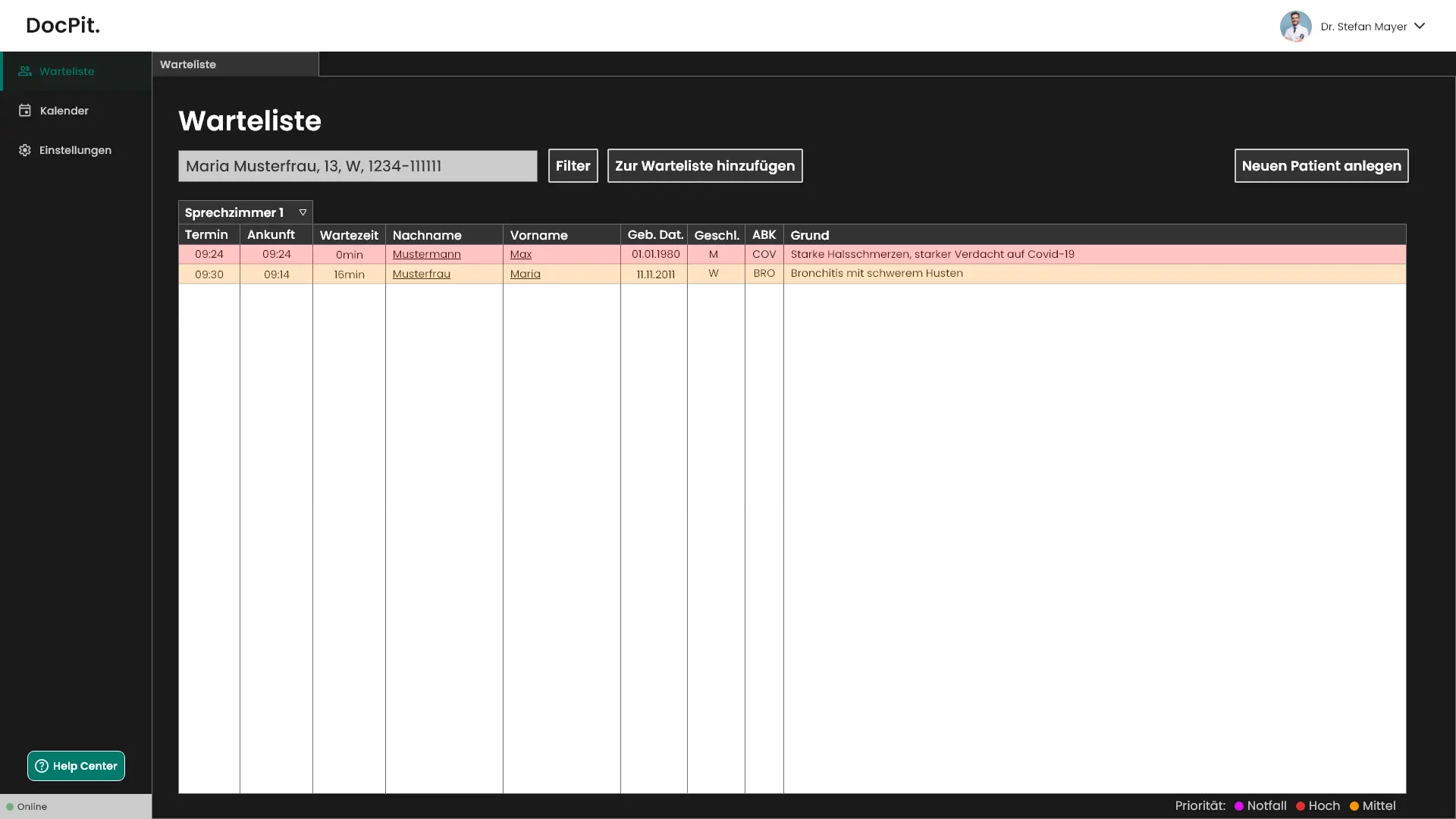Click the 0min Wartezeit cell

pos(350,255)
